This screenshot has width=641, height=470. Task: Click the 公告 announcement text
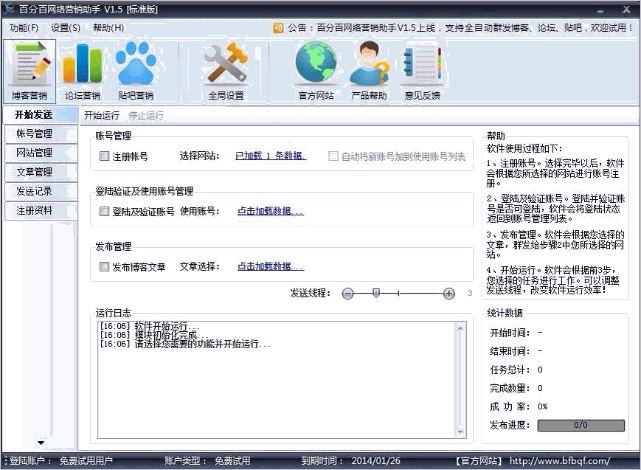(460, 28)
